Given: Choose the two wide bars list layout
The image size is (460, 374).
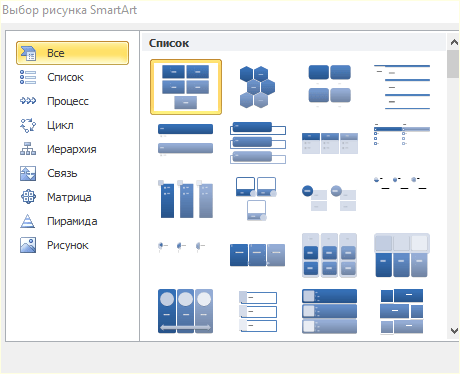Looking at the screenshot, I should click(x=185, y=140).
